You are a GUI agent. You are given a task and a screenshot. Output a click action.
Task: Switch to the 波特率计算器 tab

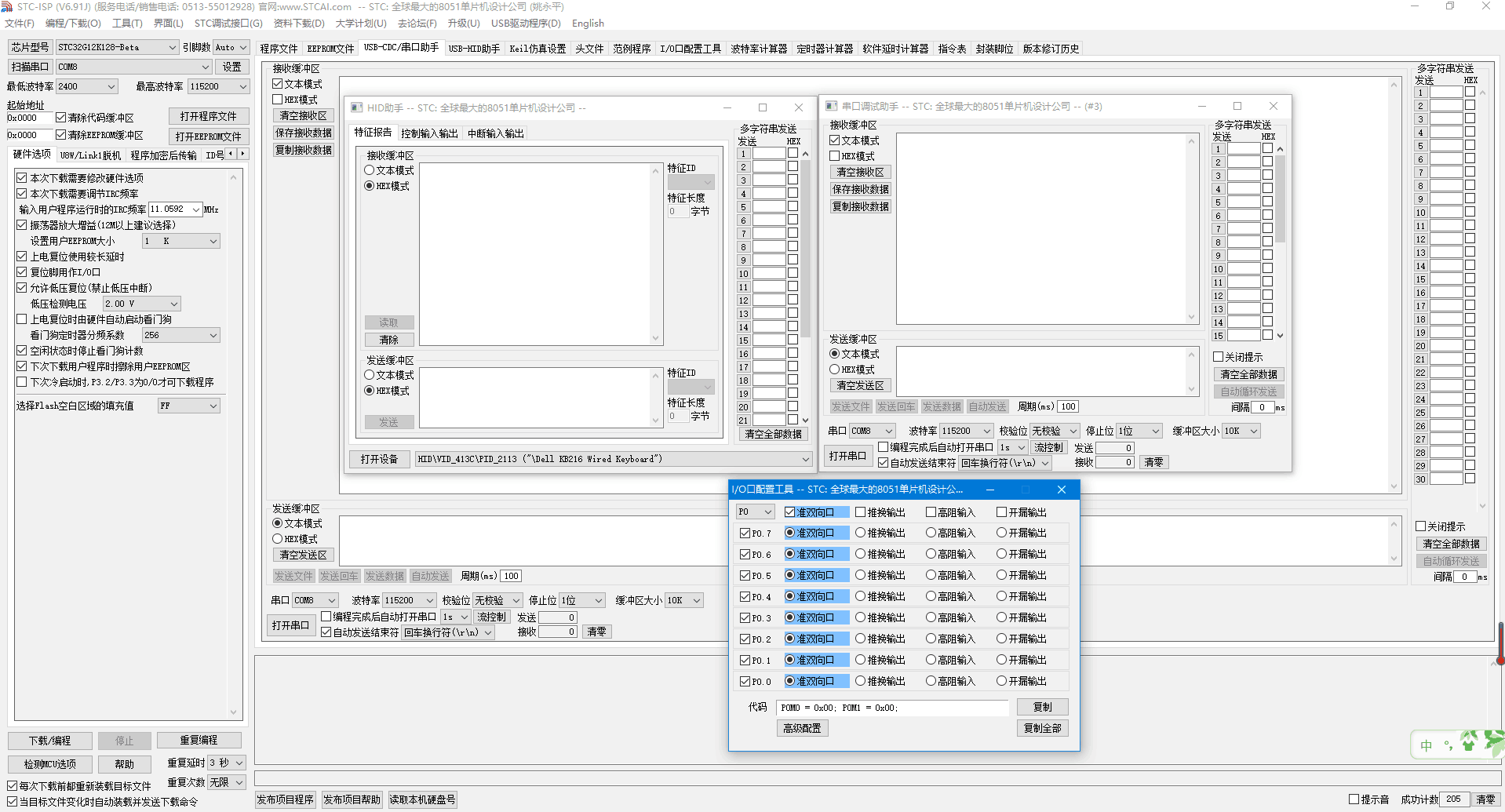coord(759,49)
